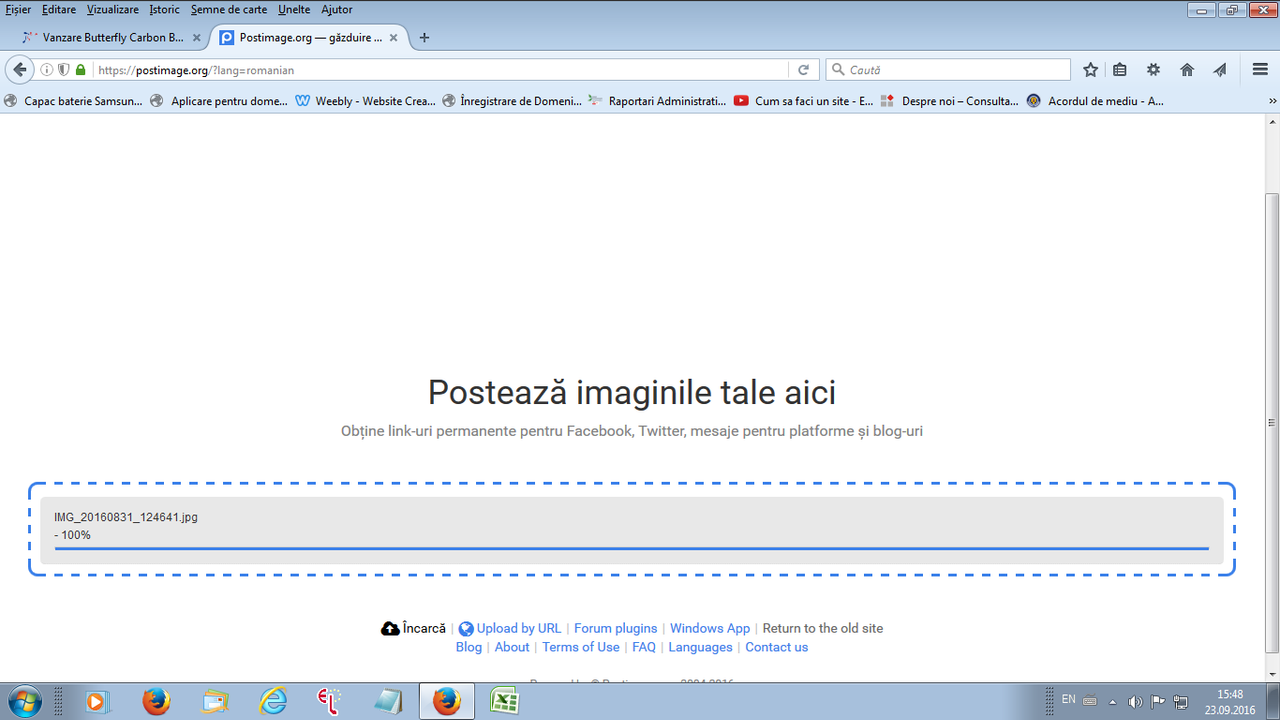Open the Windows Start button
This screenshot has width=1280, height=720.
click(x=27, y=701)
